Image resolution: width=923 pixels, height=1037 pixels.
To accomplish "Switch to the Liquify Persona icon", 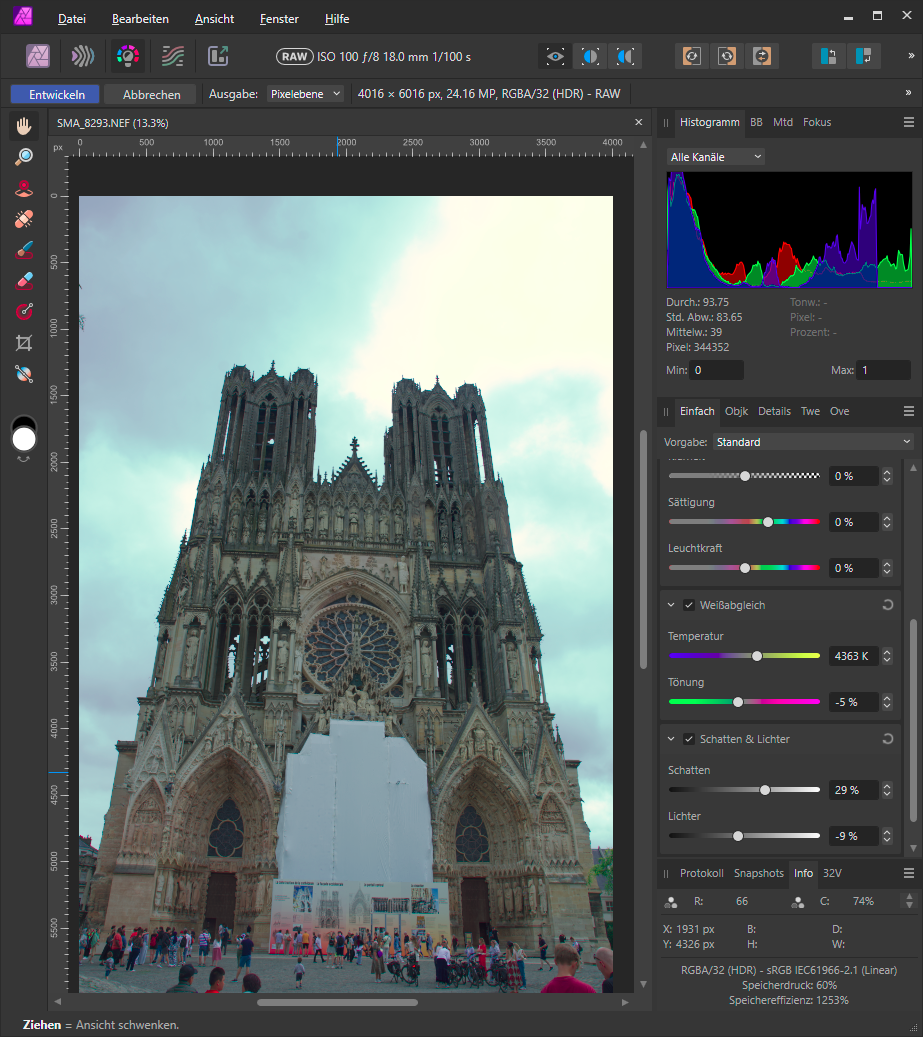I will tap(83, 56).
